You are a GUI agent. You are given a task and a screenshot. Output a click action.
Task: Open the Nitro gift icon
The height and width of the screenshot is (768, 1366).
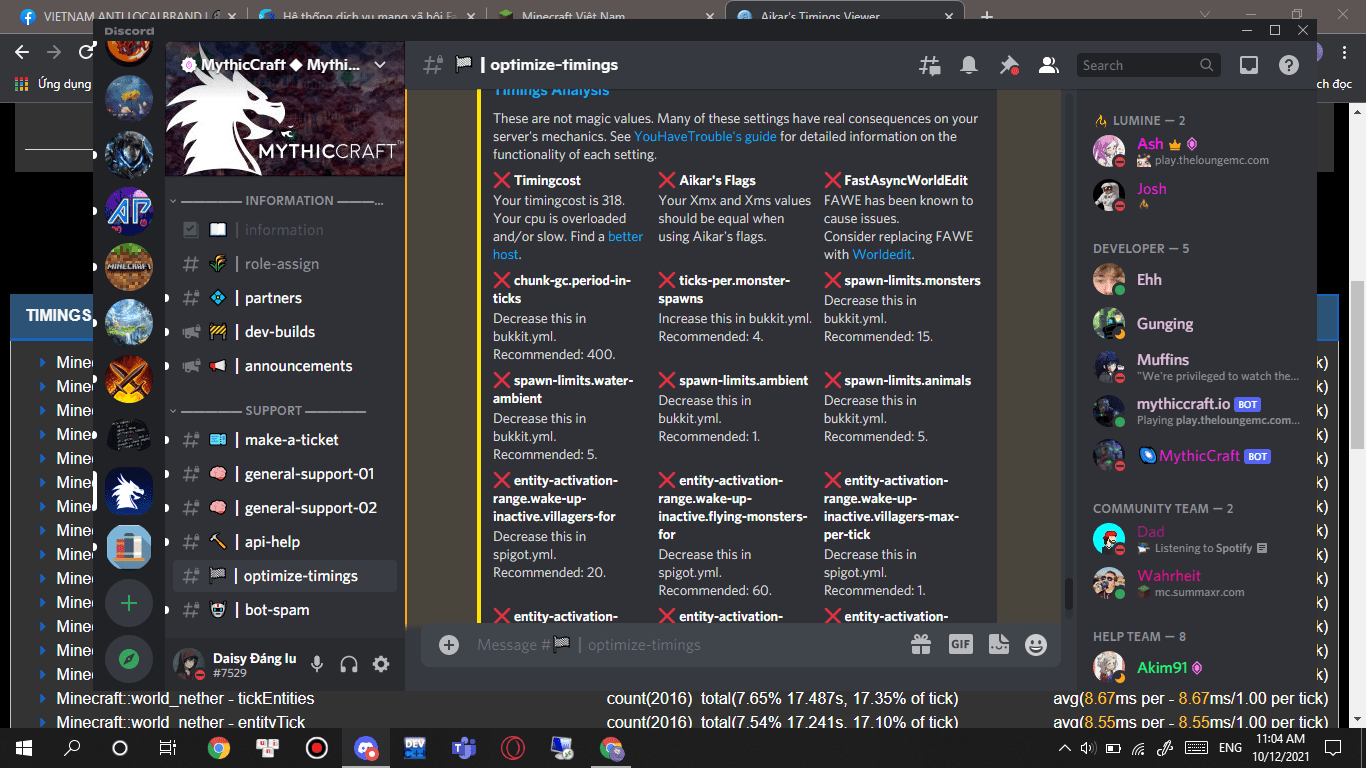[x=921, y=645]
